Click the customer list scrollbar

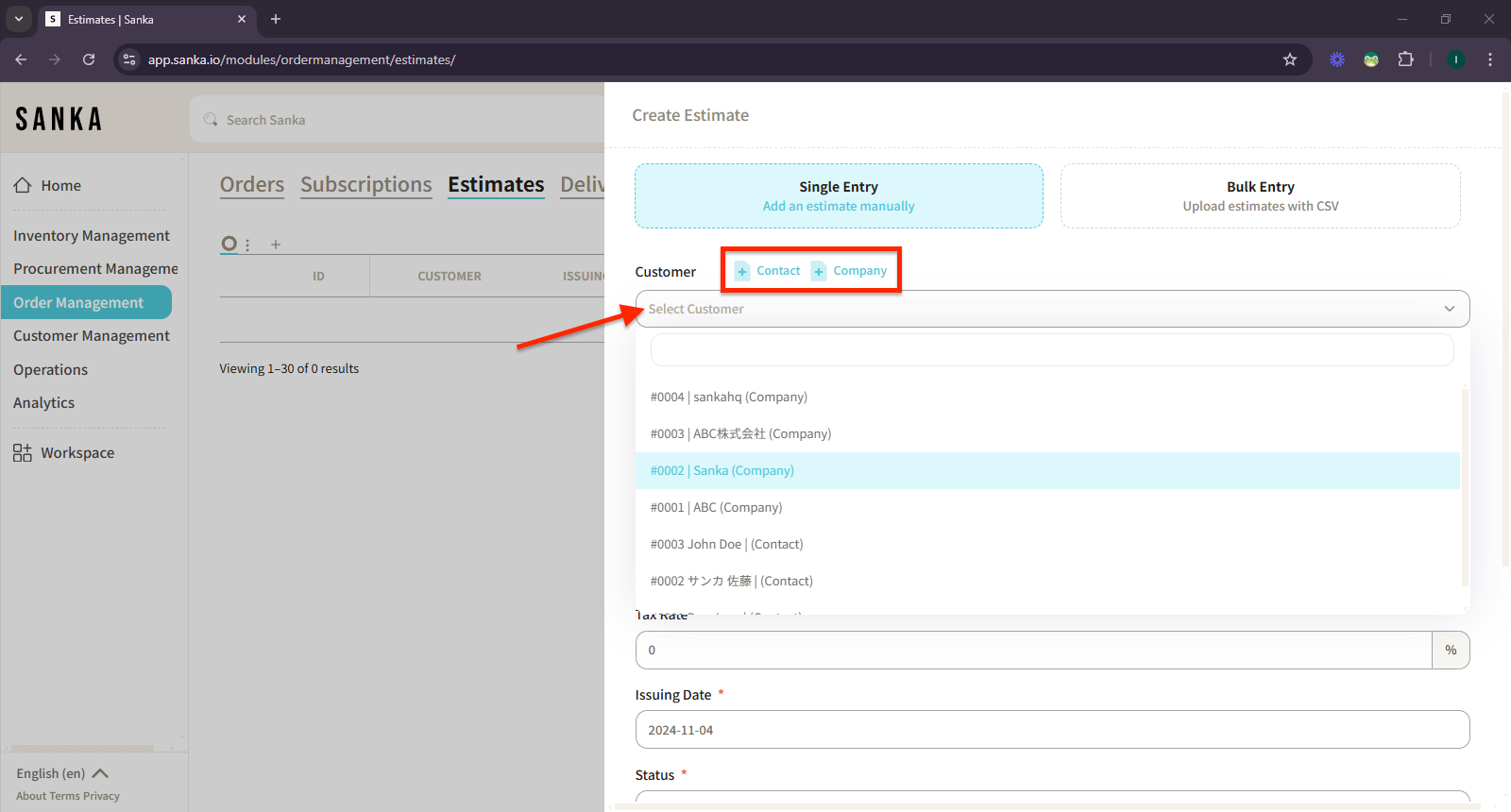[1465, 486]
